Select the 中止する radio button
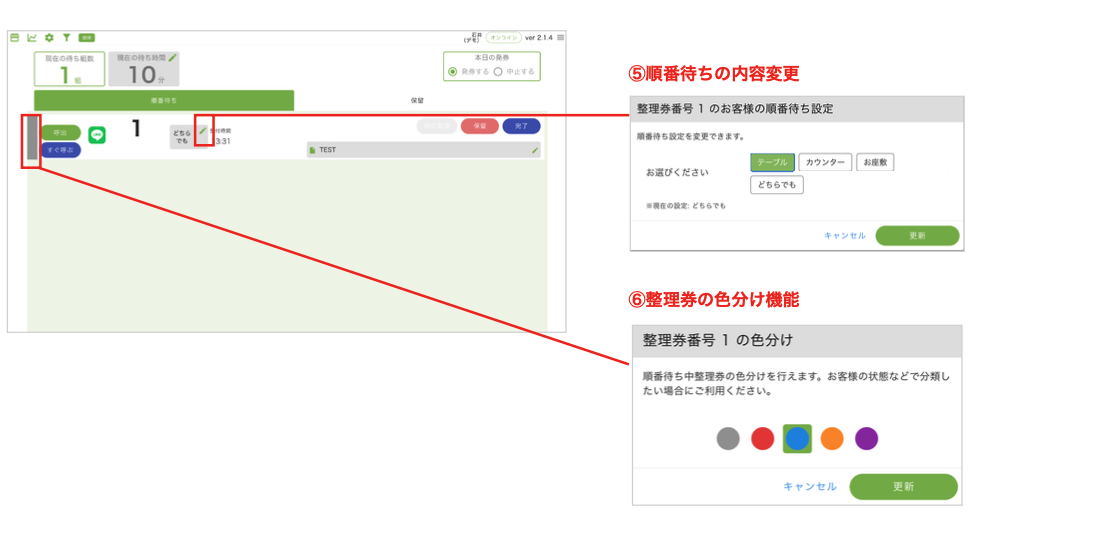The height and width of the screenshot is (548, 1119). coord(498,72)
